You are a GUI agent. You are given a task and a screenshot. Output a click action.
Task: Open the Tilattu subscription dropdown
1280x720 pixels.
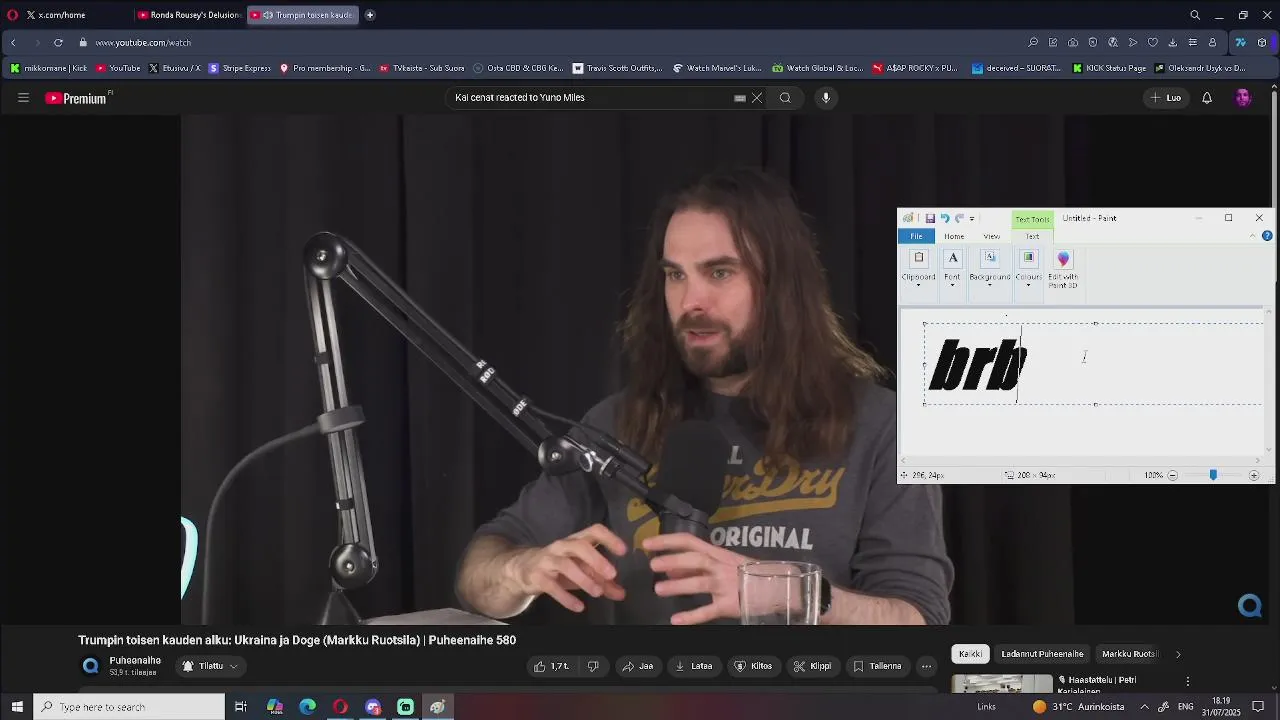coord(211,666)
